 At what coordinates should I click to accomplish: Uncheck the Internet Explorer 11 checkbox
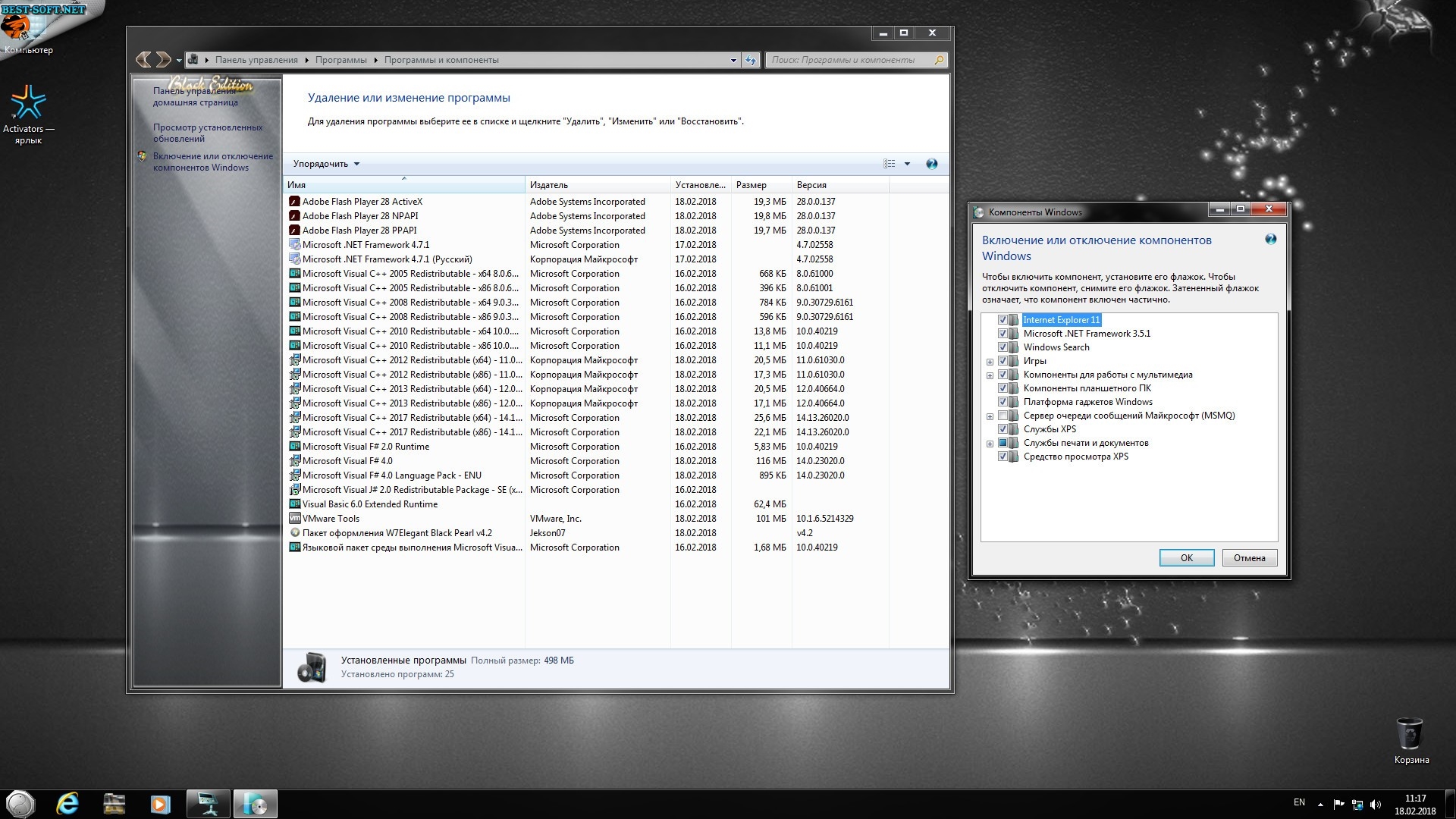coord(1003,320)
